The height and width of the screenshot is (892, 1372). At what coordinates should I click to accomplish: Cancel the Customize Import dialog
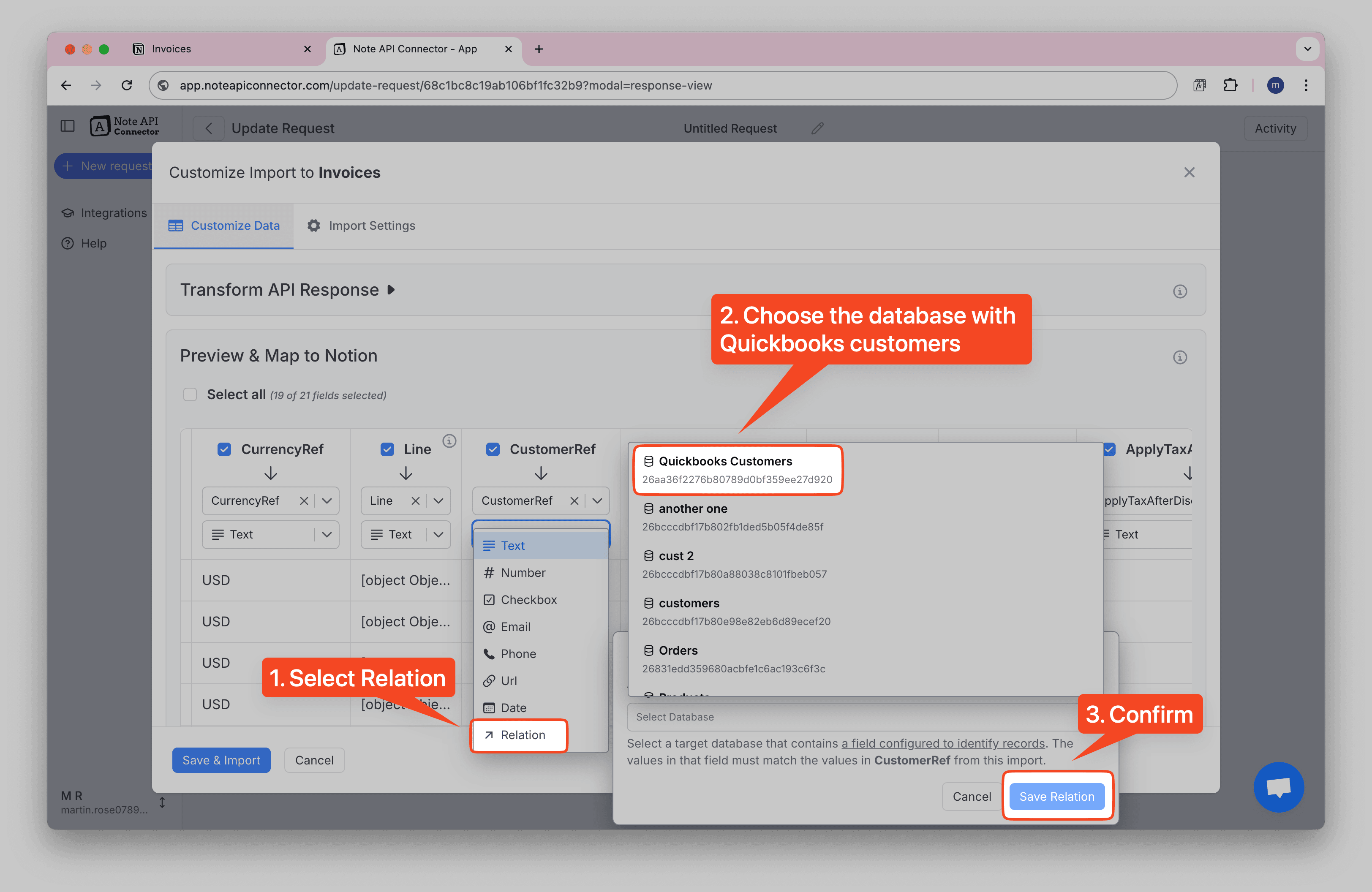pyautogui.click(x=314, y=760)
